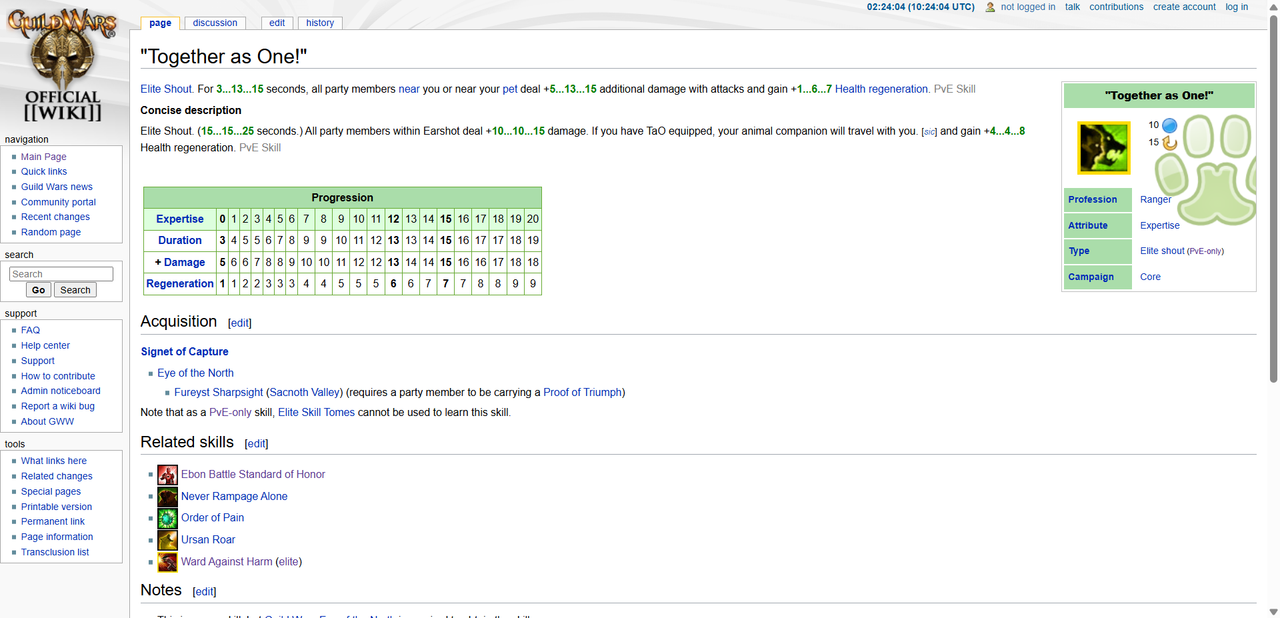Open Guild Wars news link
Image resolution: width=1280 pixels, height=618 pixels.
(x=57, y=187)
